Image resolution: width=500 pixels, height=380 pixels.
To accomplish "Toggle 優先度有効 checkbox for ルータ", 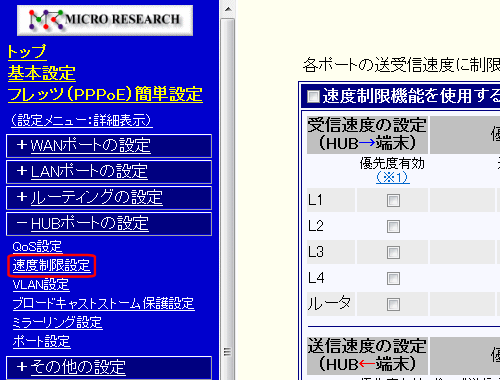I will click(393, 304).
